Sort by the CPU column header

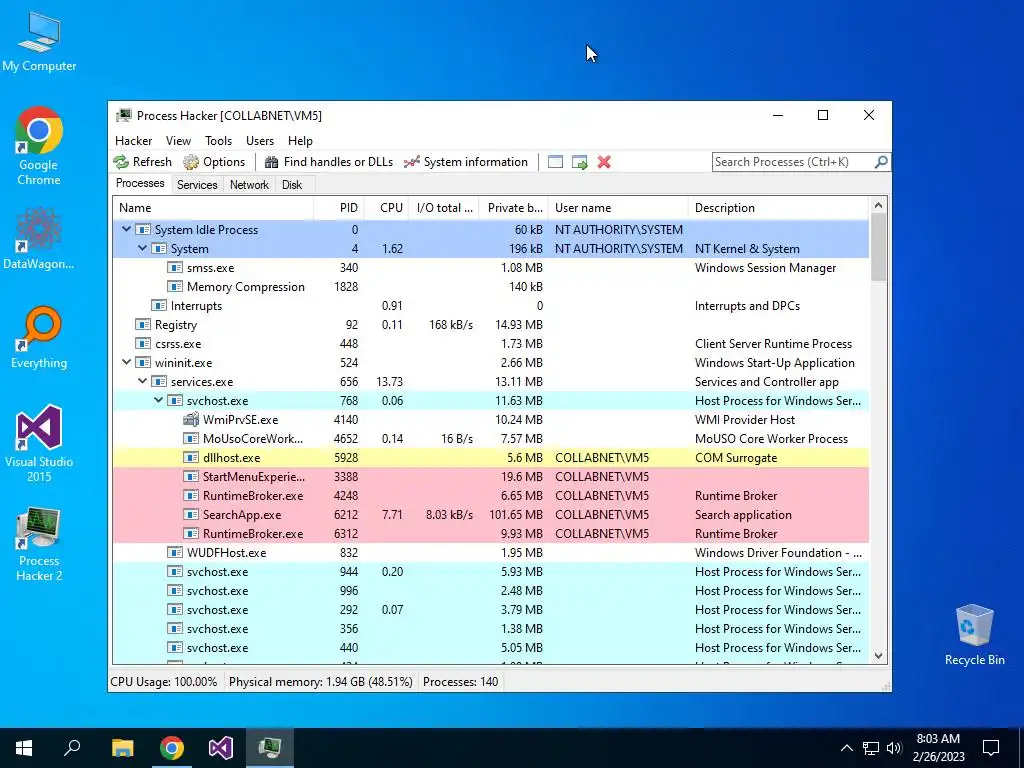coord(386,208)
